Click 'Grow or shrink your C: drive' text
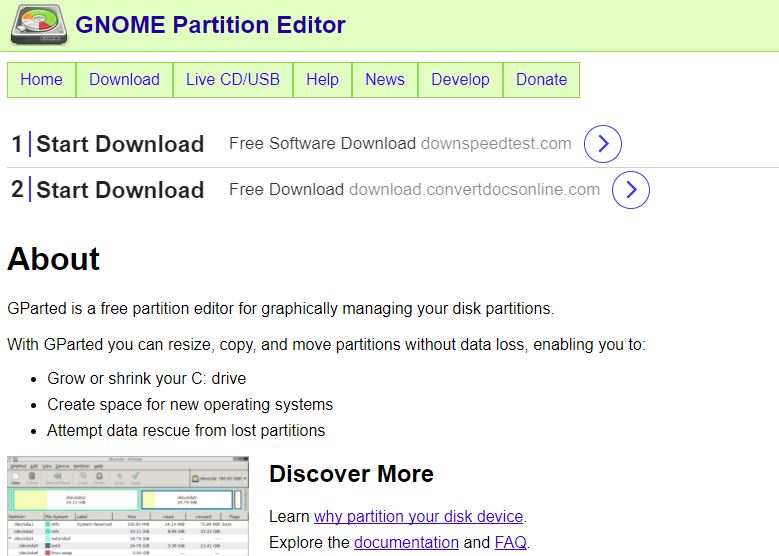The image size is (779, 556). tap(147, 379)
